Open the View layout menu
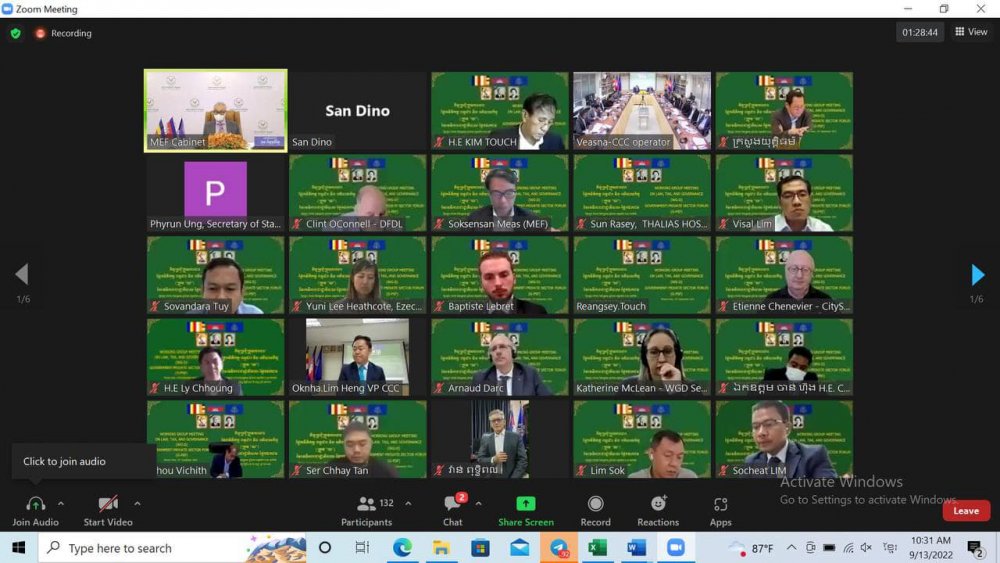The height and width of the screenshot is (563, 1000). 971,32
